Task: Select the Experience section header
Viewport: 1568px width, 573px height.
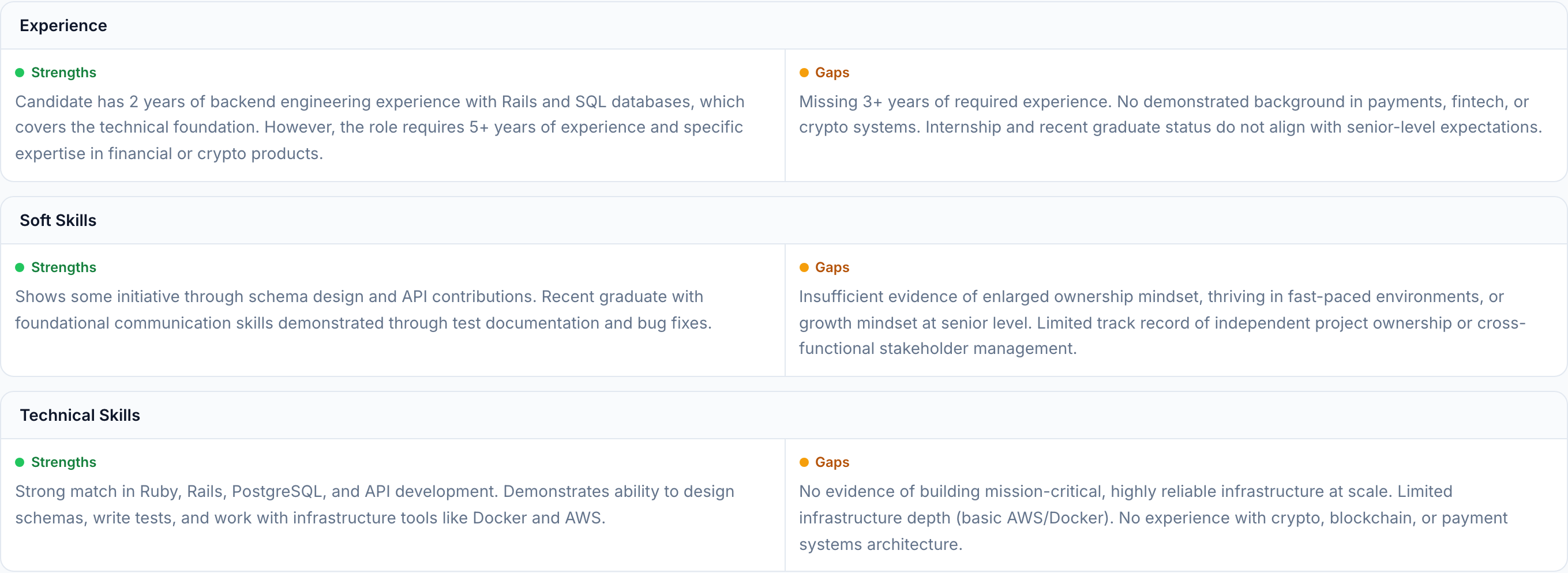Action: 63,25
